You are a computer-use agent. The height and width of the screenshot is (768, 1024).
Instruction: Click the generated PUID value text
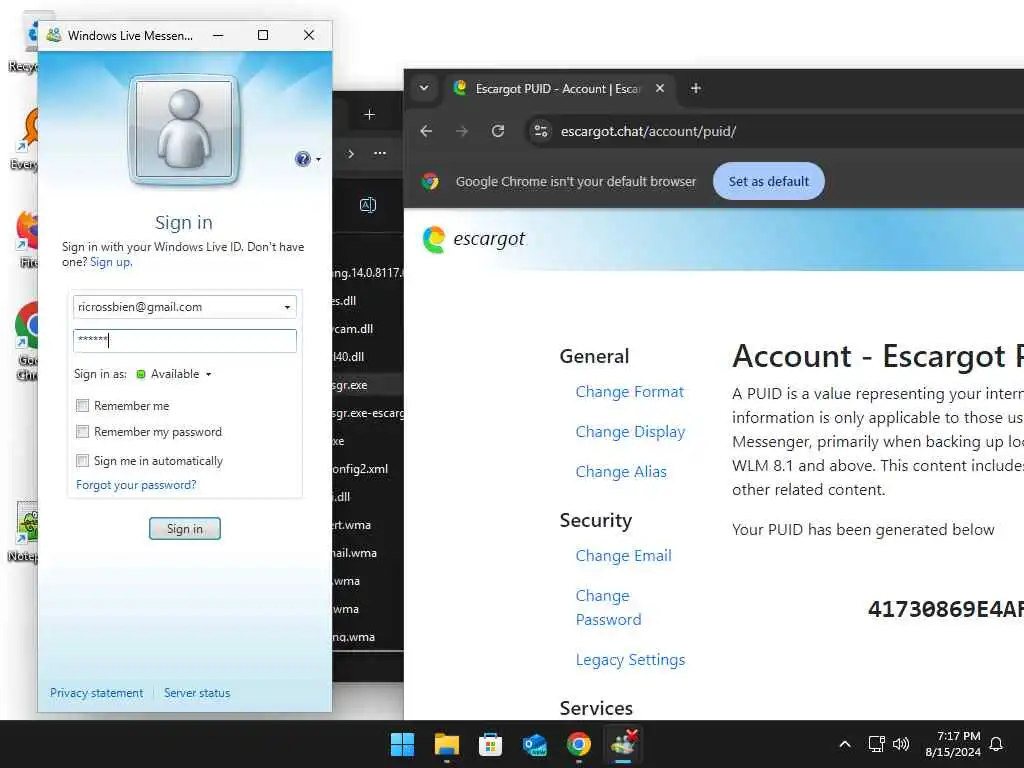pos(945,609)
